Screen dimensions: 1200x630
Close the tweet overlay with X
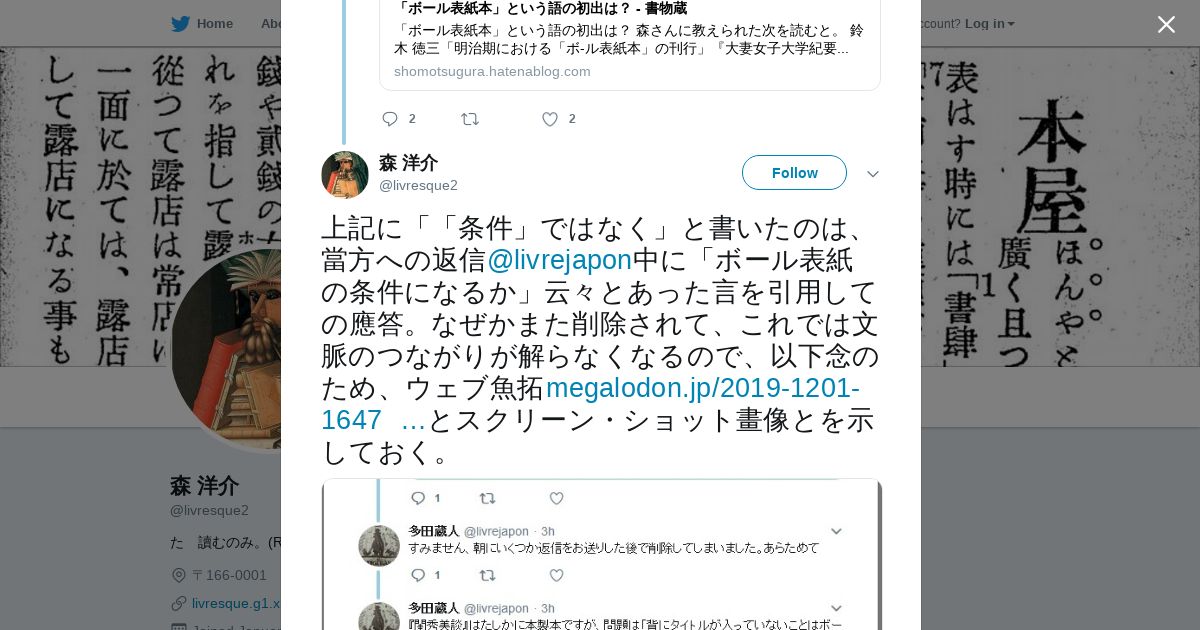[1166, 24]
